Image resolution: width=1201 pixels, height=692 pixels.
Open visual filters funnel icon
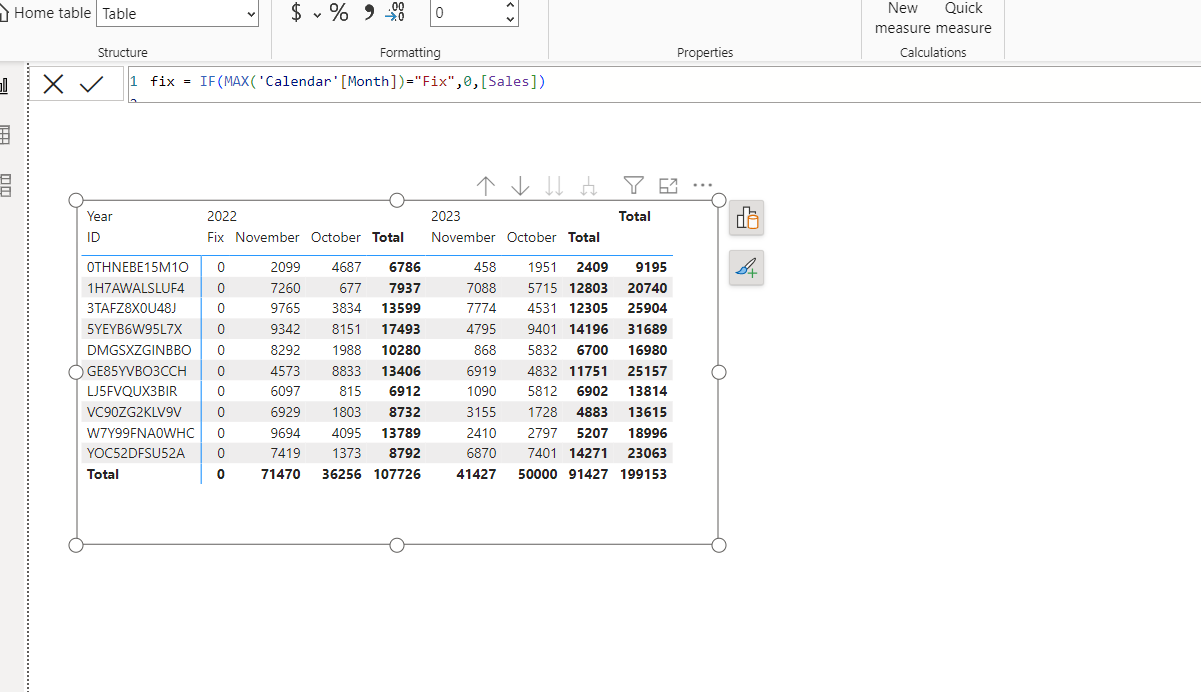point(633,185)
